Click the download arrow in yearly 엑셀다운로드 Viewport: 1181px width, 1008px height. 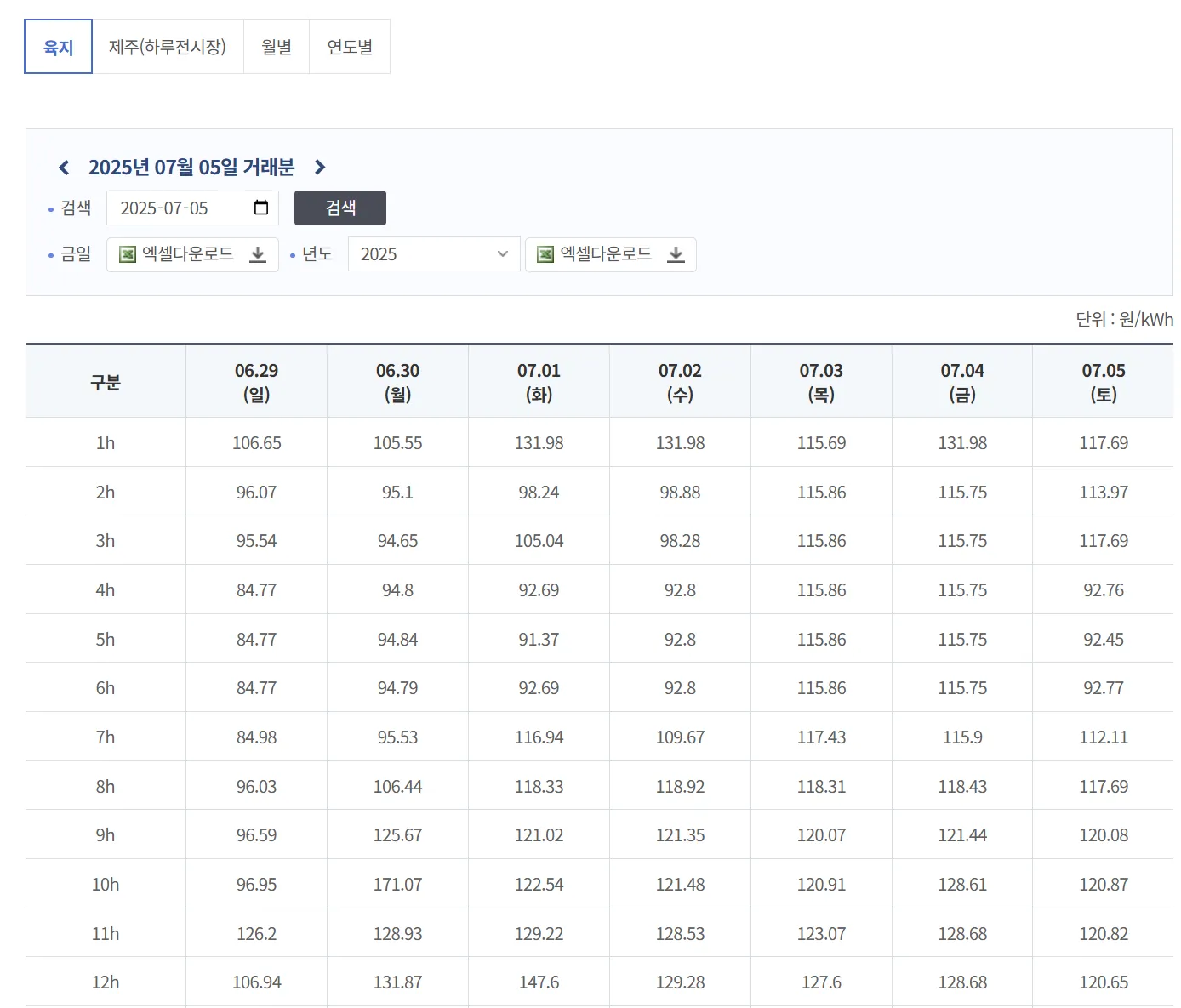pos(676,254)
